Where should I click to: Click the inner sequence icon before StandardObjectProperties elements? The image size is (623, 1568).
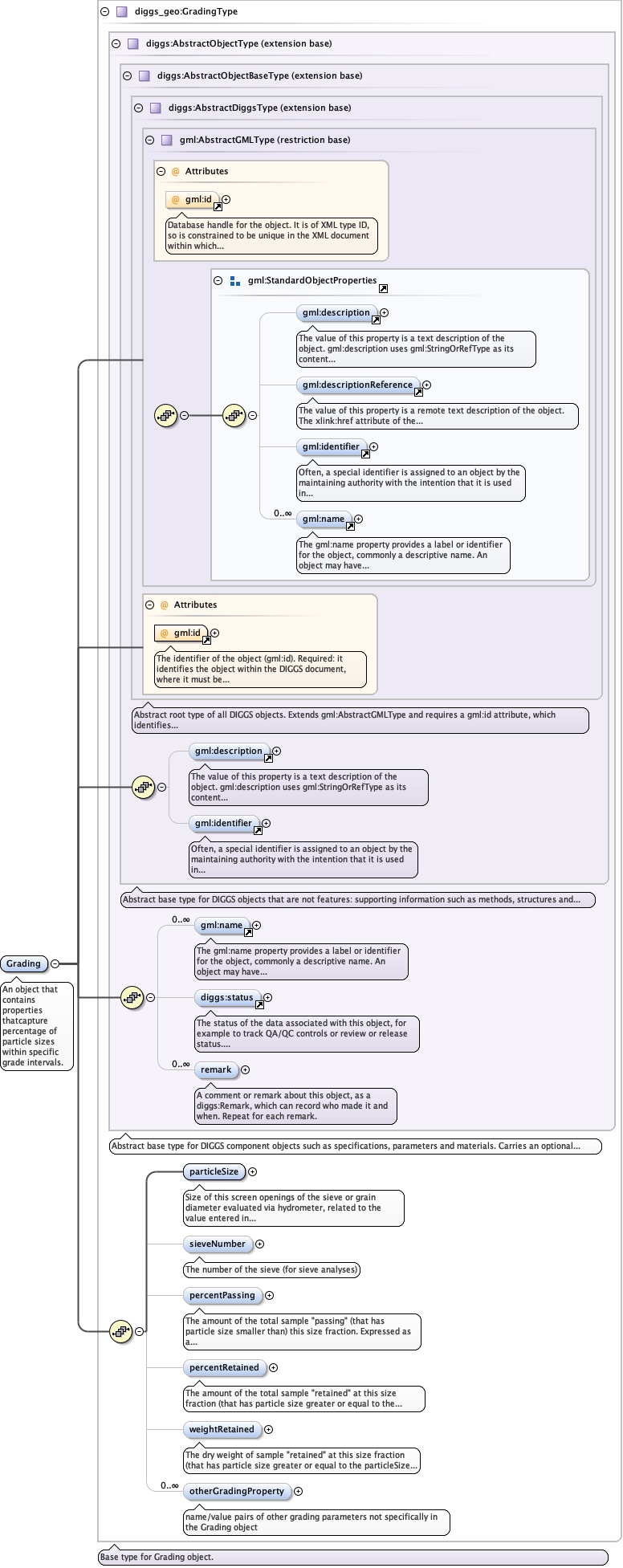(x=234, y=416)
